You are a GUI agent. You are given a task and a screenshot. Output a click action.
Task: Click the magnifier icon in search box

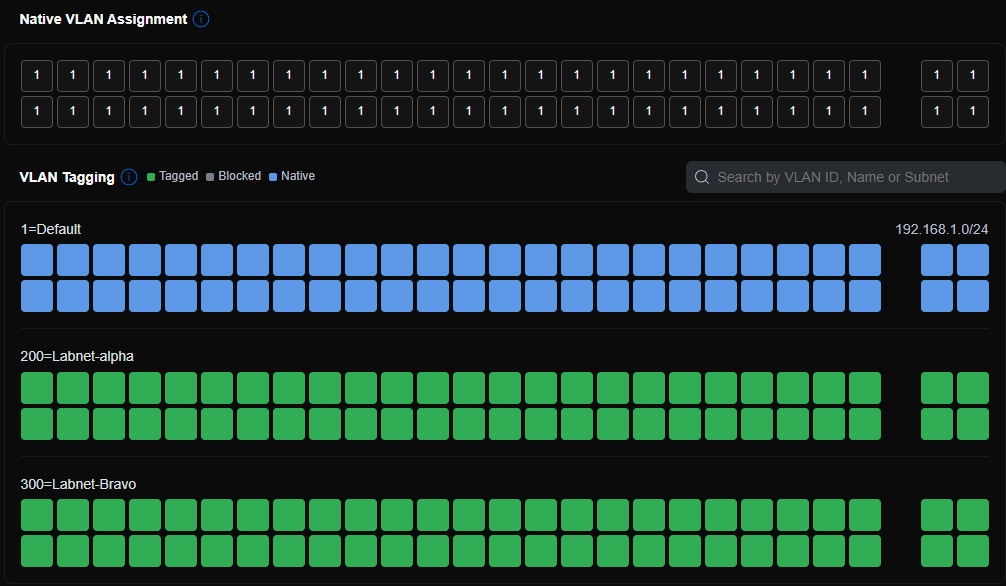(701, 177)
